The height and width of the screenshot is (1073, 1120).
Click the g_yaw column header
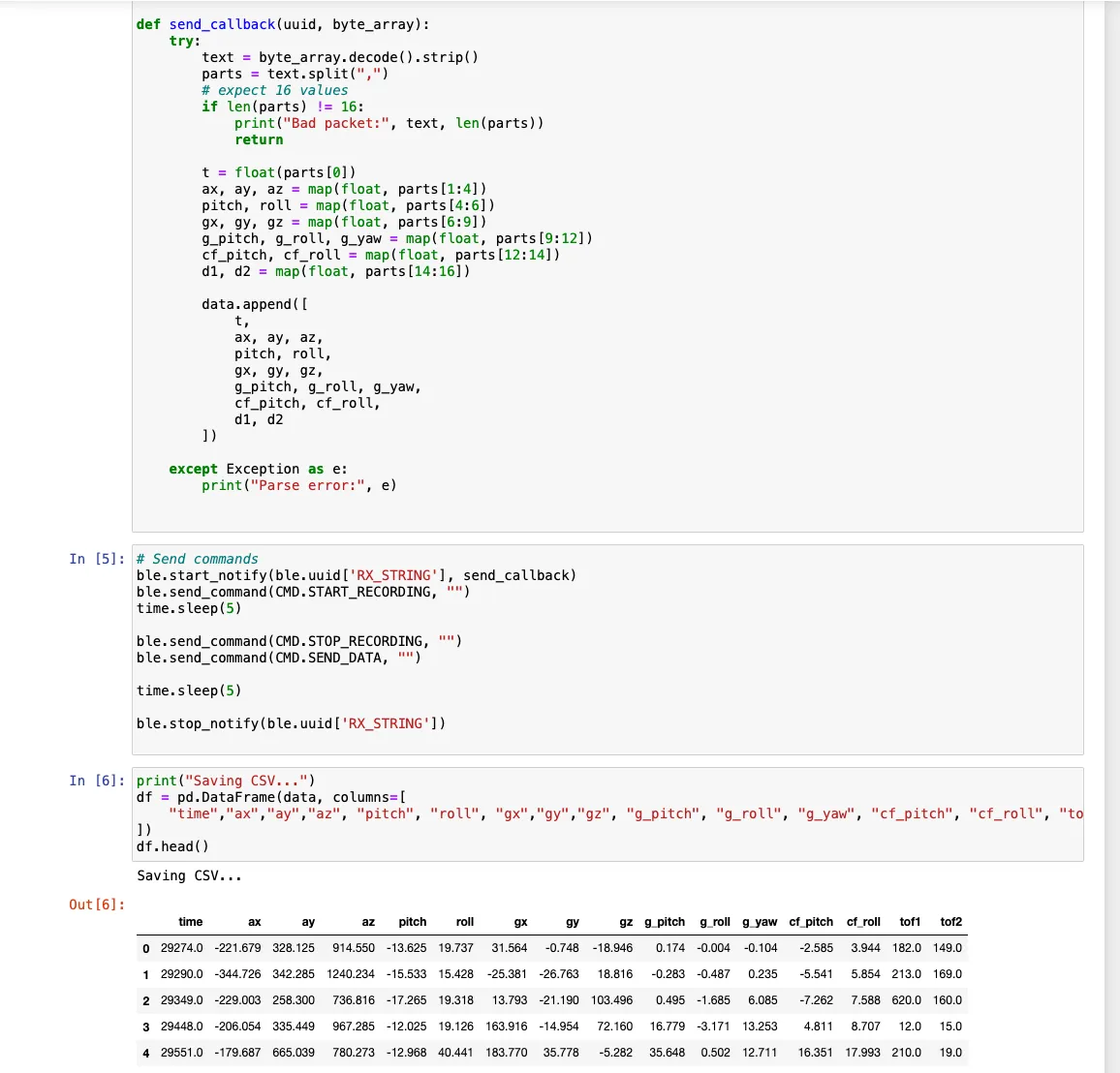pyautogui.click(x=760, y=922)
